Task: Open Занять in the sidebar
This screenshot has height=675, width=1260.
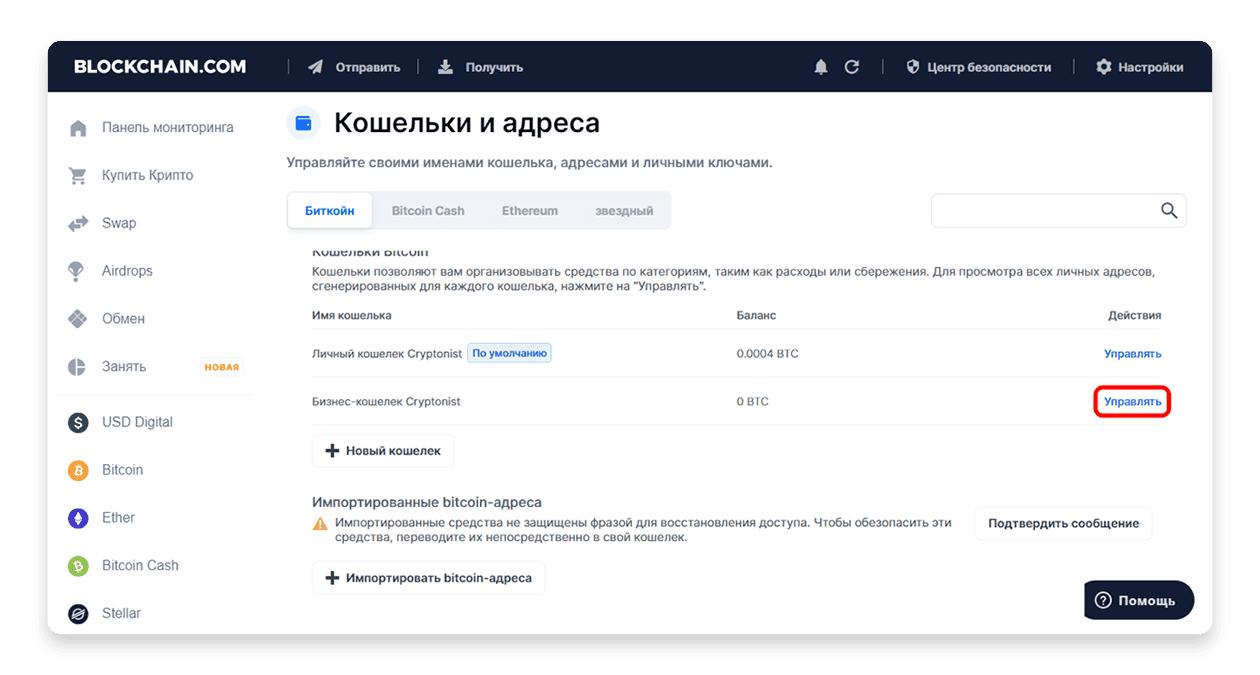Action: click(124, 367)
